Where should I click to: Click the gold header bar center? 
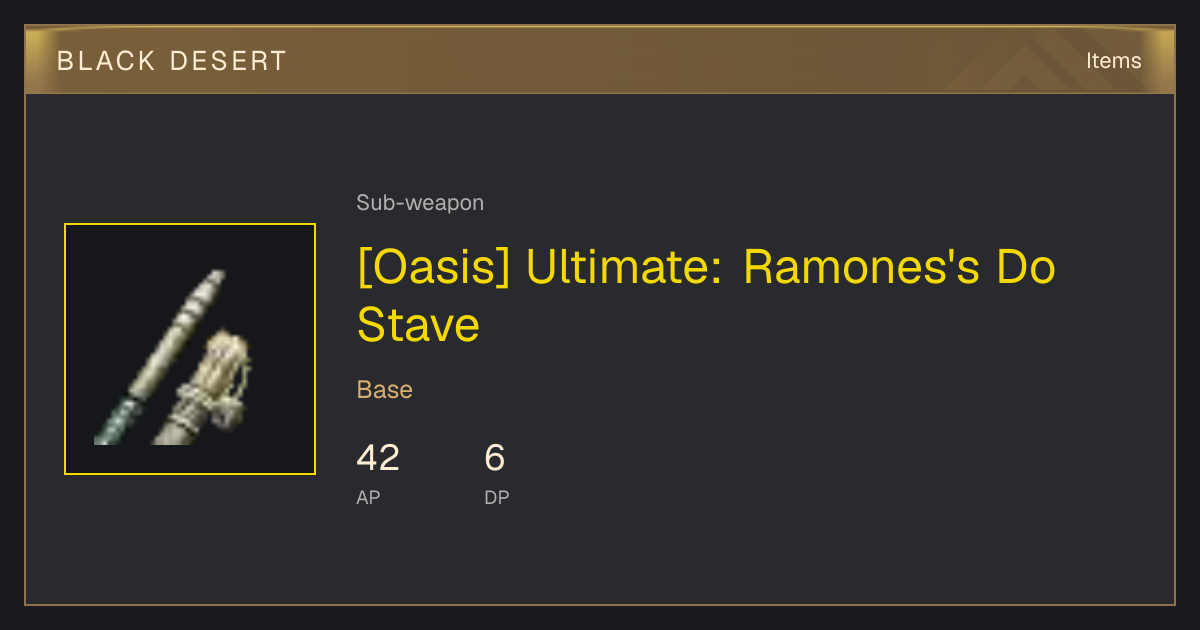(x=600, y=61)
